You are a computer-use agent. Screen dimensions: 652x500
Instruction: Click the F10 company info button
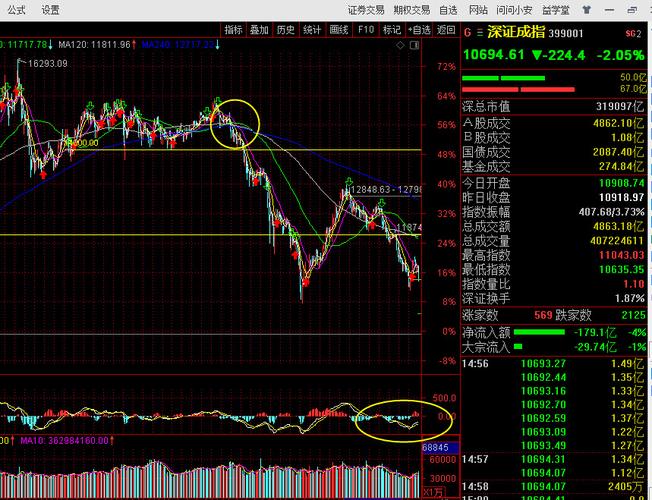tap(365, 30)
